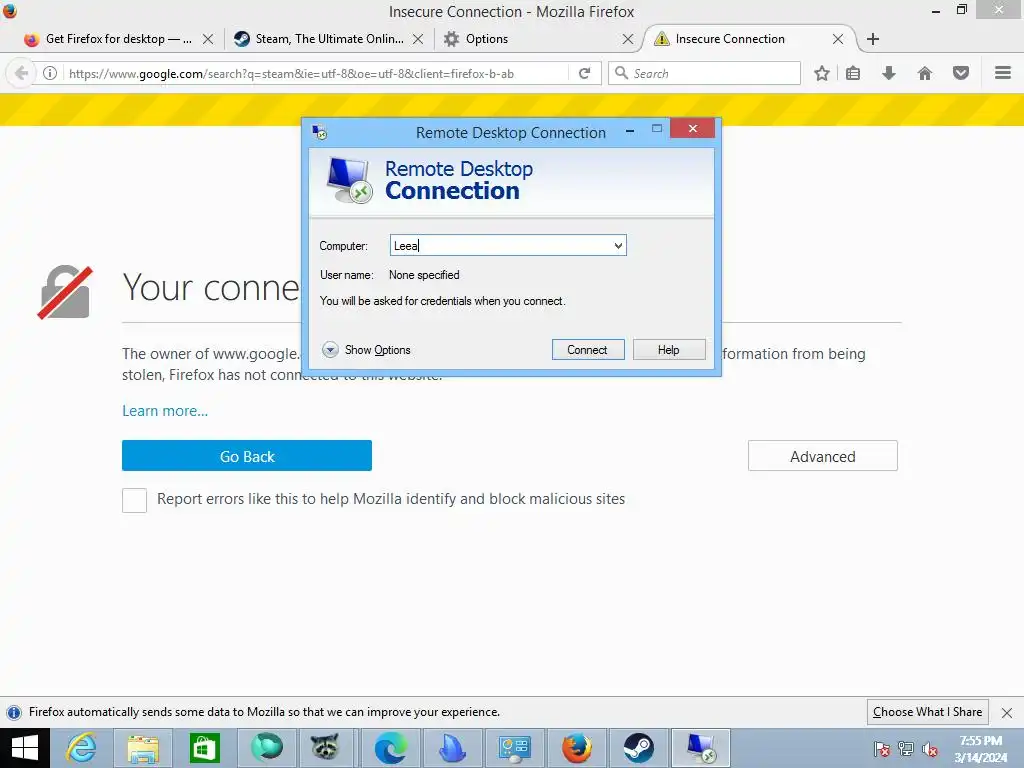Show bookmarks list icon
Image resolution: width=1024 pixels, height=768 pixels.
click(853, 73)
